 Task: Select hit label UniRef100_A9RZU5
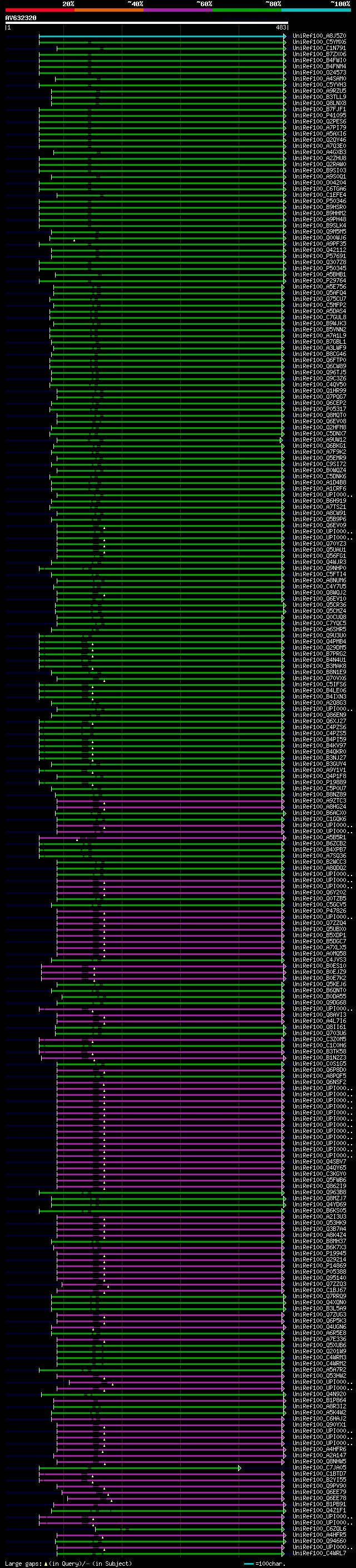coord(319,91)
